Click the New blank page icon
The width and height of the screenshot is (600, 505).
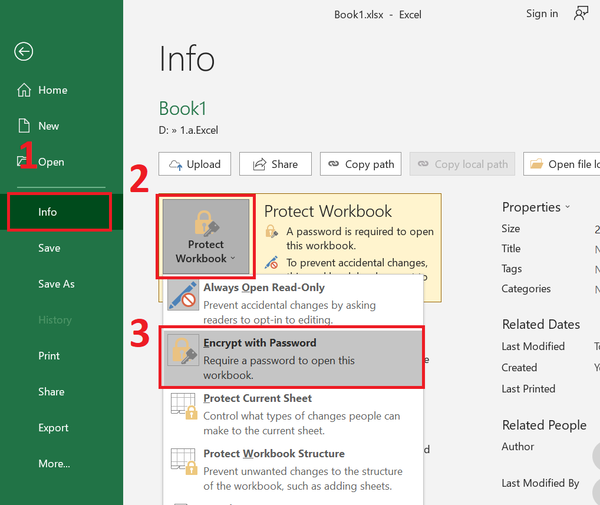24,125
